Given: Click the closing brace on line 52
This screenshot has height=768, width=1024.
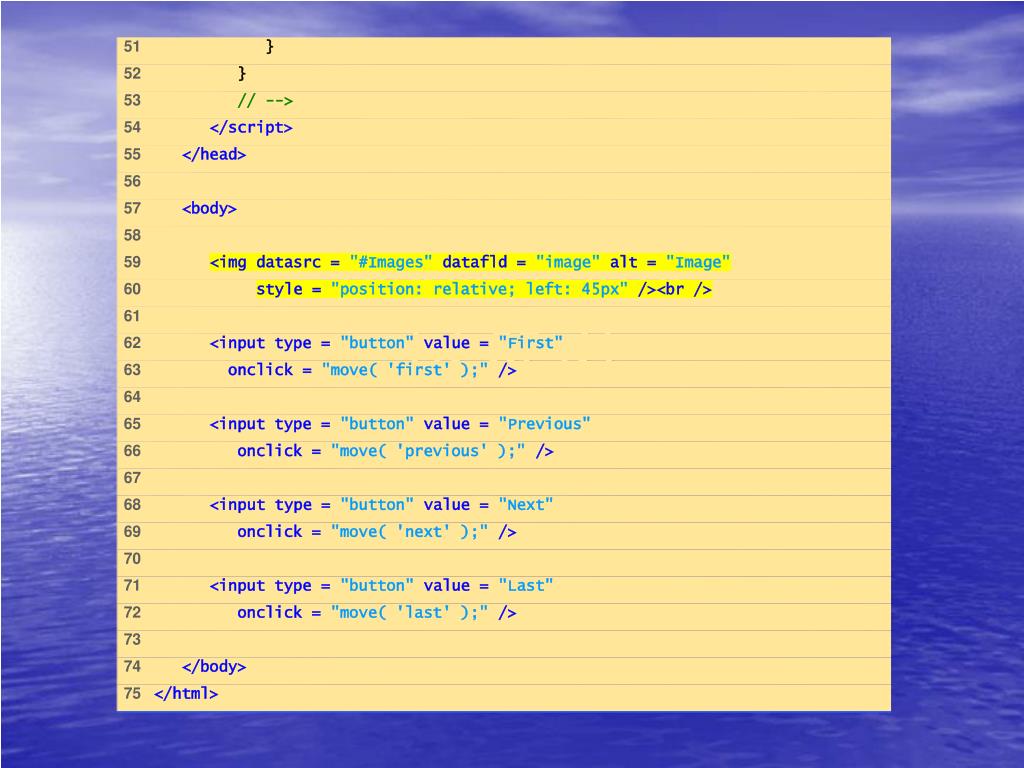Looking at the screenshot, I should pos(242,73).
